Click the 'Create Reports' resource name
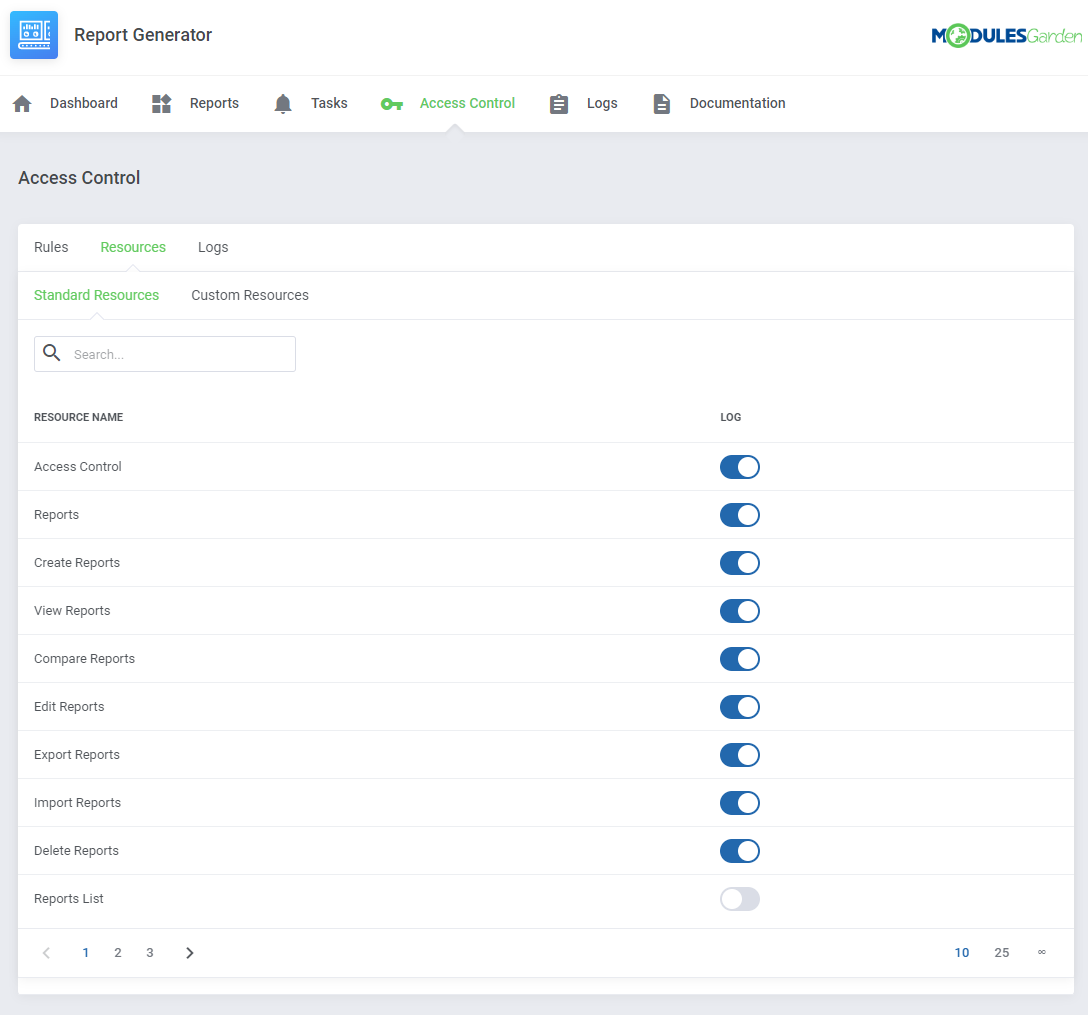 [77, 563]
